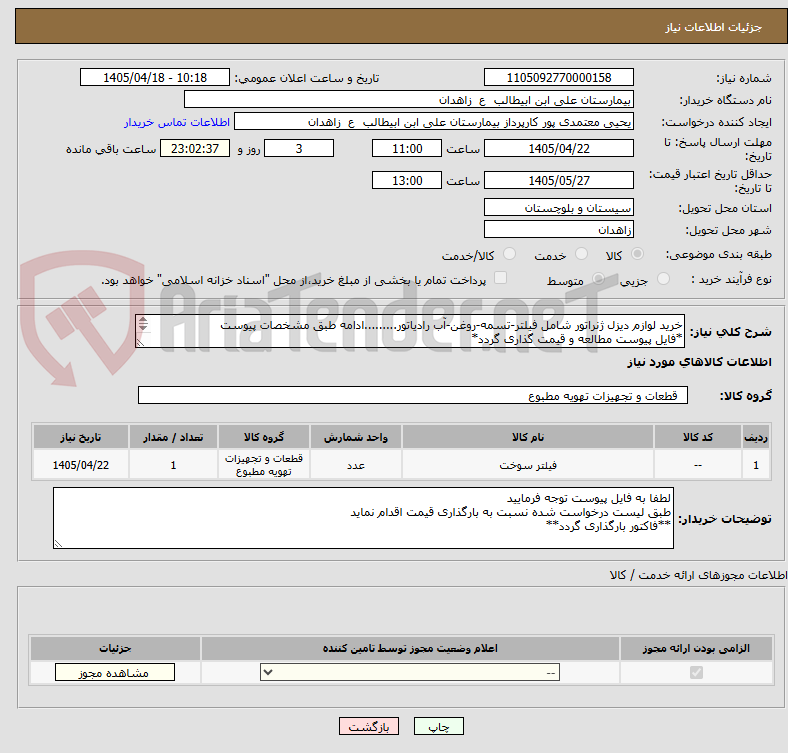Click the فیلتر سوخت table row
788x753 pixels.
coord(402,465)
